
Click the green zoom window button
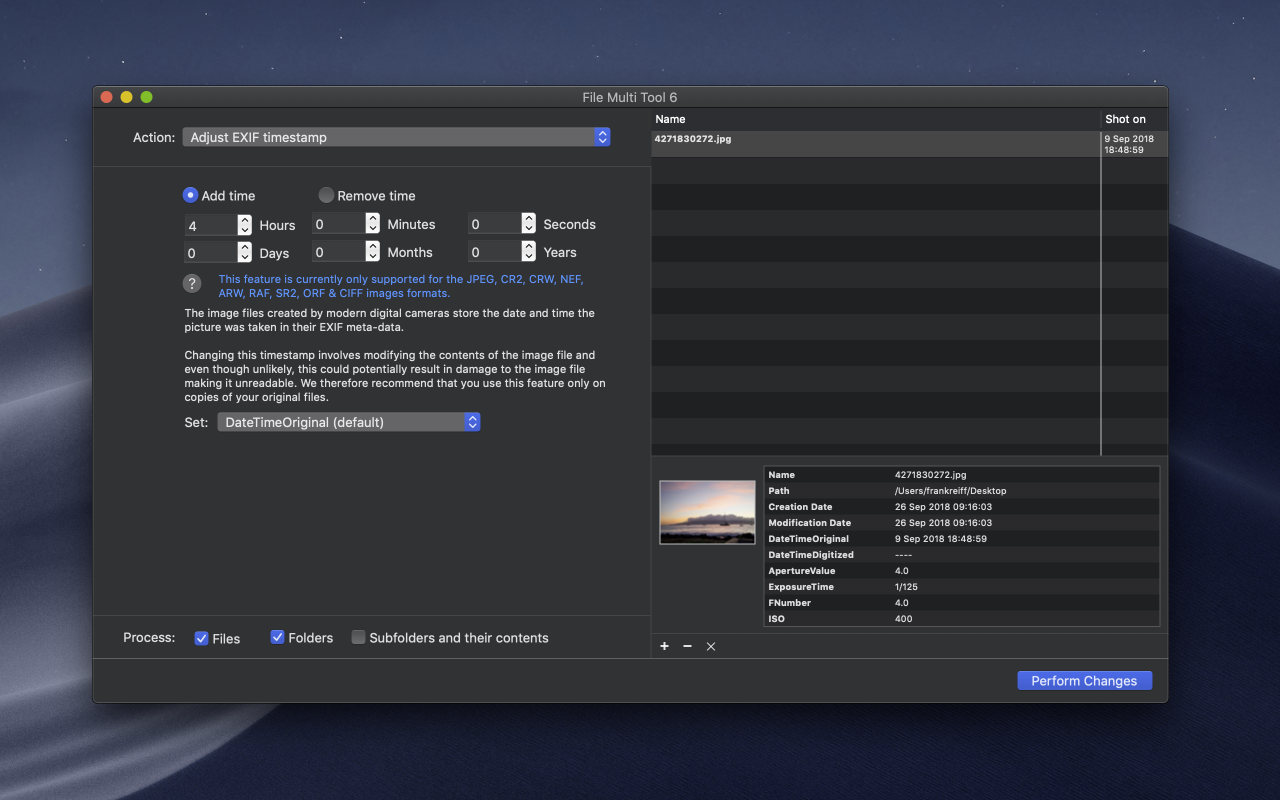click(147, 97)
